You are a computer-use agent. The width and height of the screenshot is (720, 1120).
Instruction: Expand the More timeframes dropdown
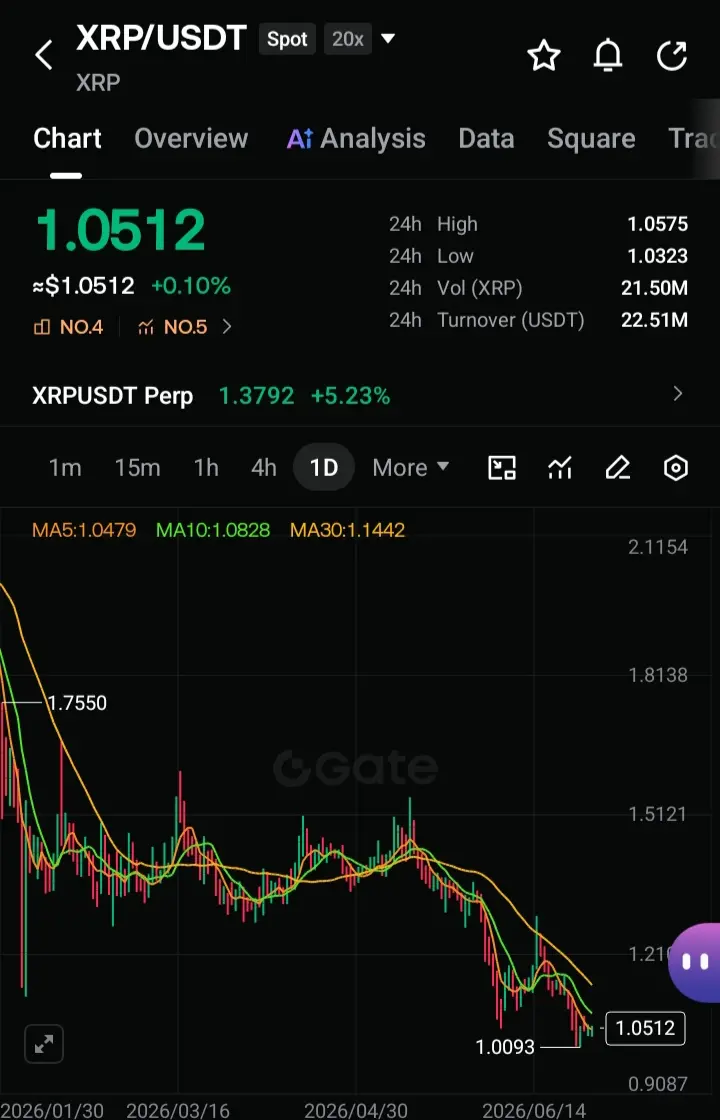click(411, 468)
